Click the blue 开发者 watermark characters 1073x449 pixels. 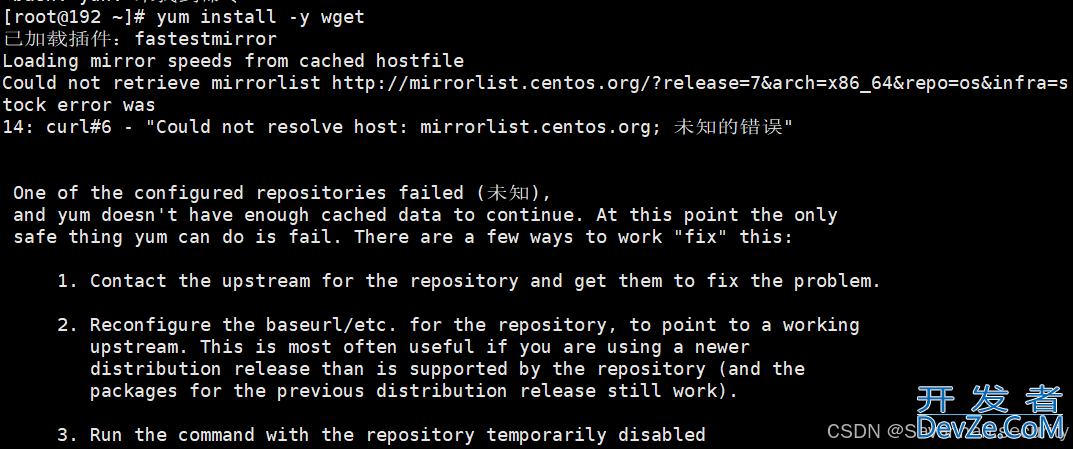pyautogui.click(x=990, y=400)
